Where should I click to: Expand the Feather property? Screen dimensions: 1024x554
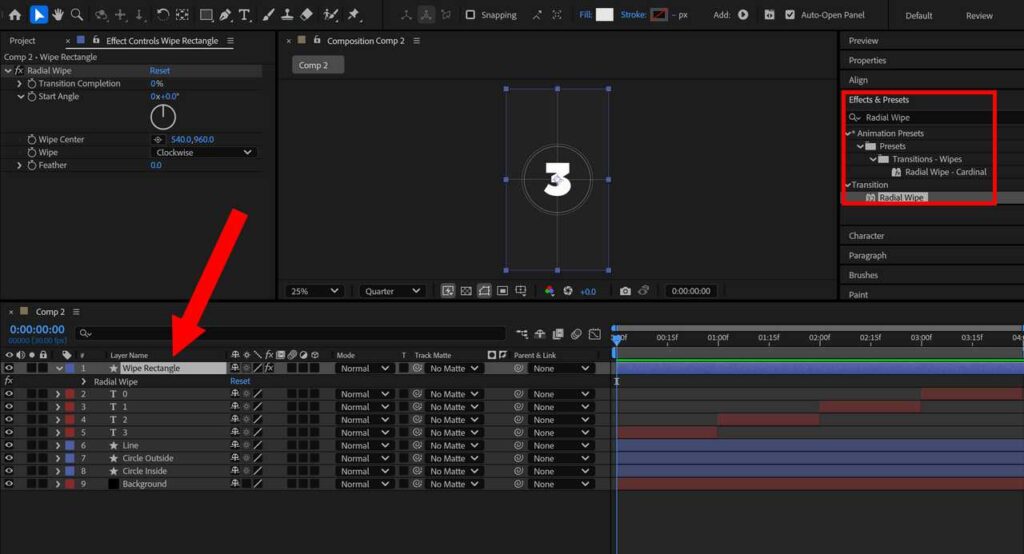pyautogui.click(x=19, y=165)
